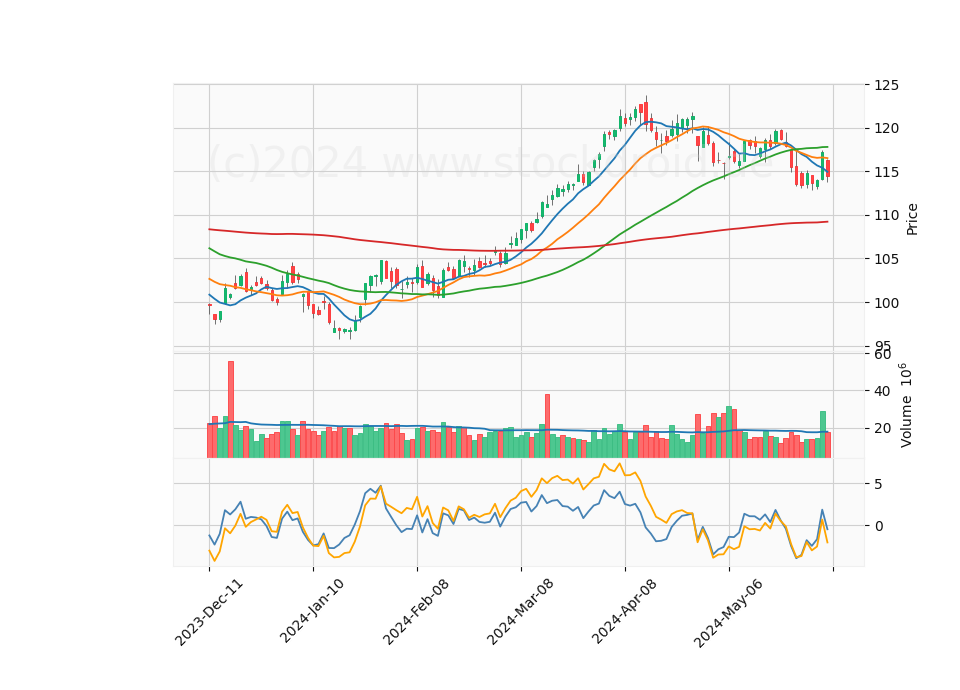Click the 2024-Jan-10 date label
This screenshot has height=690, width=960.
pos(312,611)
